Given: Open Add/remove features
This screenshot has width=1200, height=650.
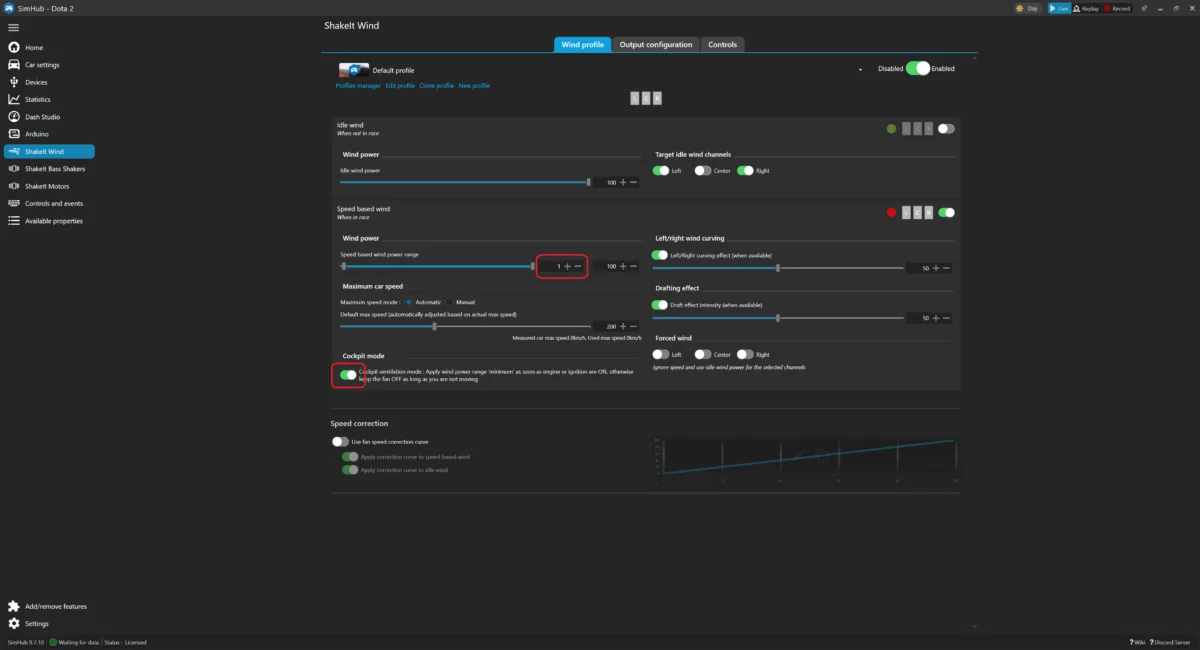Looking at the screenshot, I should [x=55, y=606].
